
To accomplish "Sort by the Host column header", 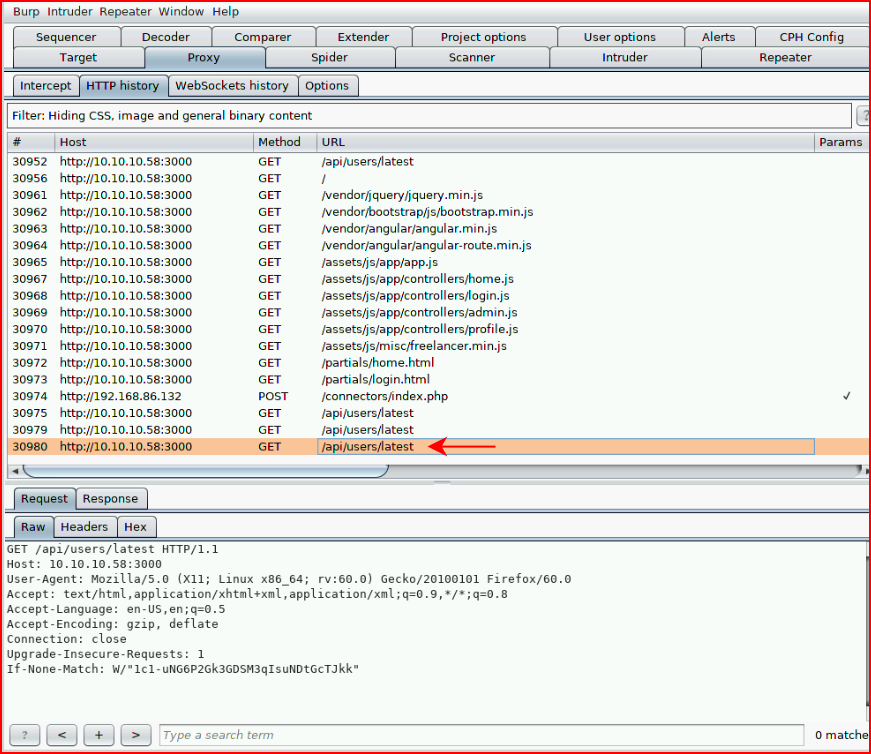I will coord(154,142).
